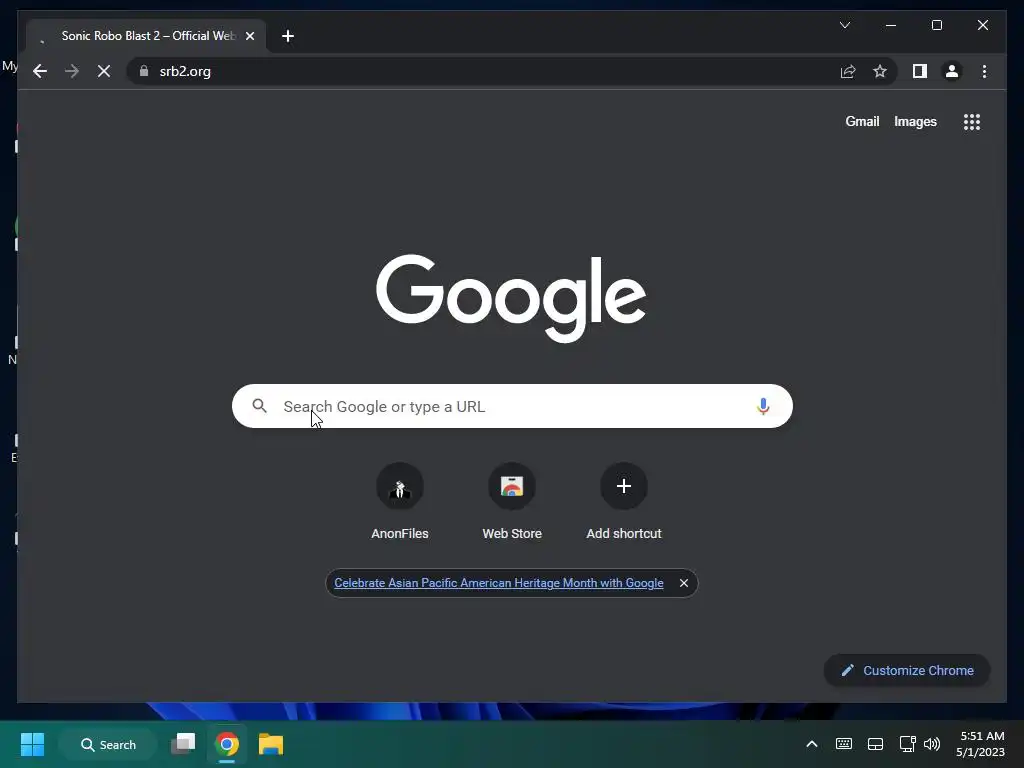The height and width of the screenshot is (768, 1024).
Task: Open the Chrome three-dot menu
Action: pyautogui.click(x=984, y=71)
